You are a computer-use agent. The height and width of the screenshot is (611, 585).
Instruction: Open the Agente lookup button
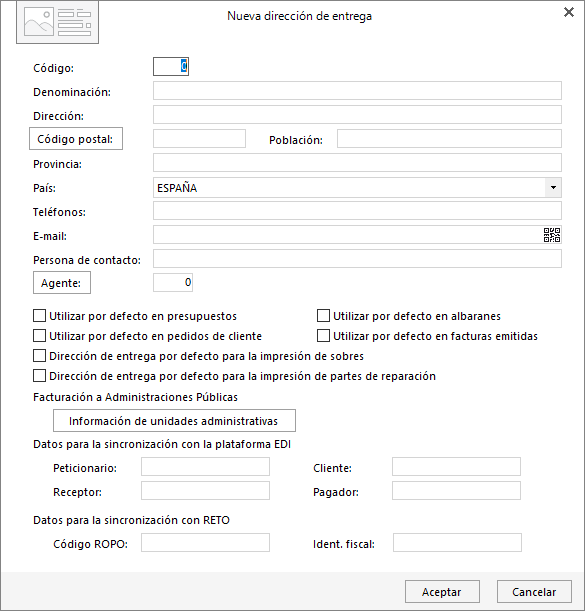pos(62,283)
